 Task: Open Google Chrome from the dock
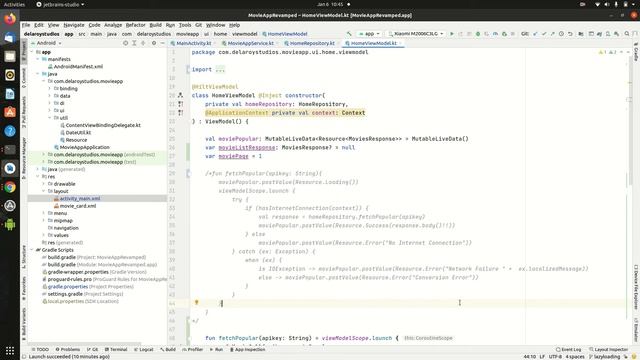(x=10, y=187)
